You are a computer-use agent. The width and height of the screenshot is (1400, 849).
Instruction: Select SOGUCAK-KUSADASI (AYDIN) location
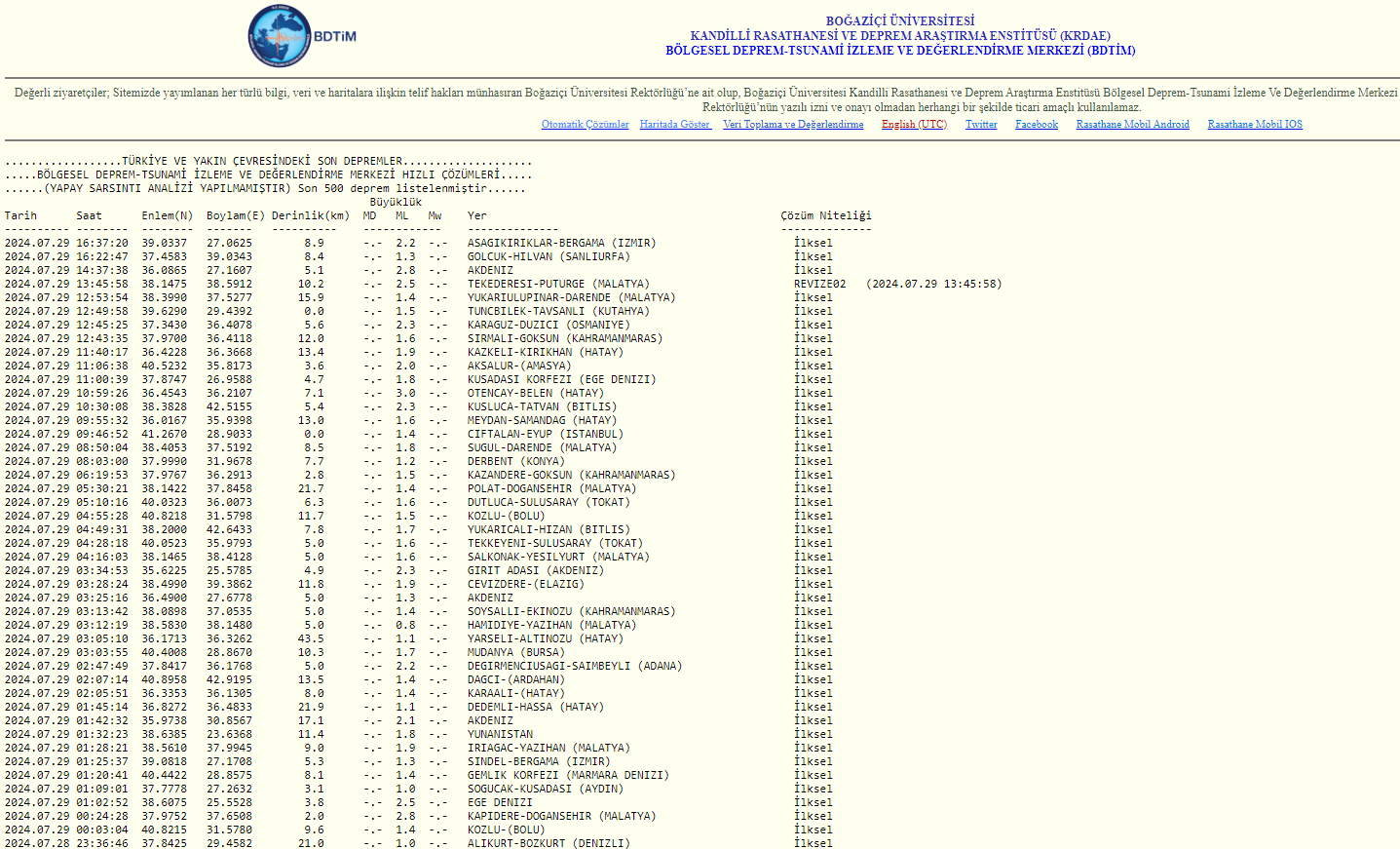point(546,790)
